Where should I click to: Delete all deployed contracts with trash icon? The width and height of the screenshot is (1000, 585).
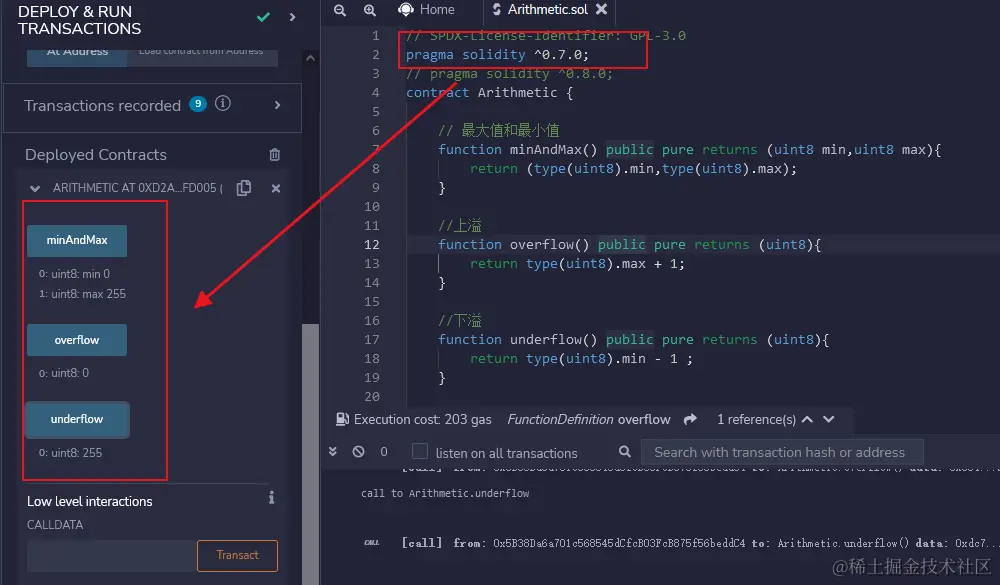pos(274,154)
